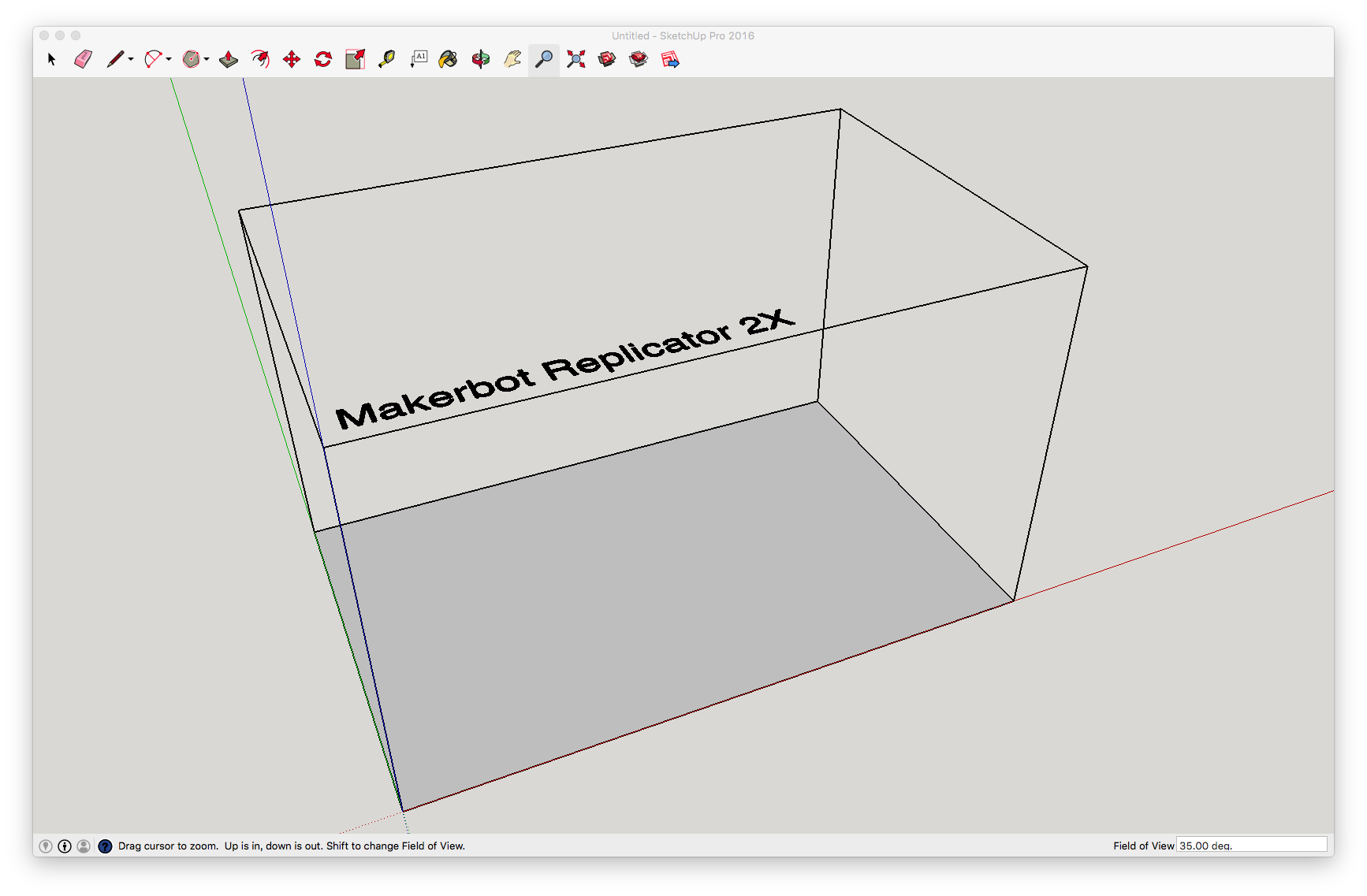This screenshot has width=1367, height=896.
Task: Select the arrow Select tool
Action: click(x=52, y=59)
